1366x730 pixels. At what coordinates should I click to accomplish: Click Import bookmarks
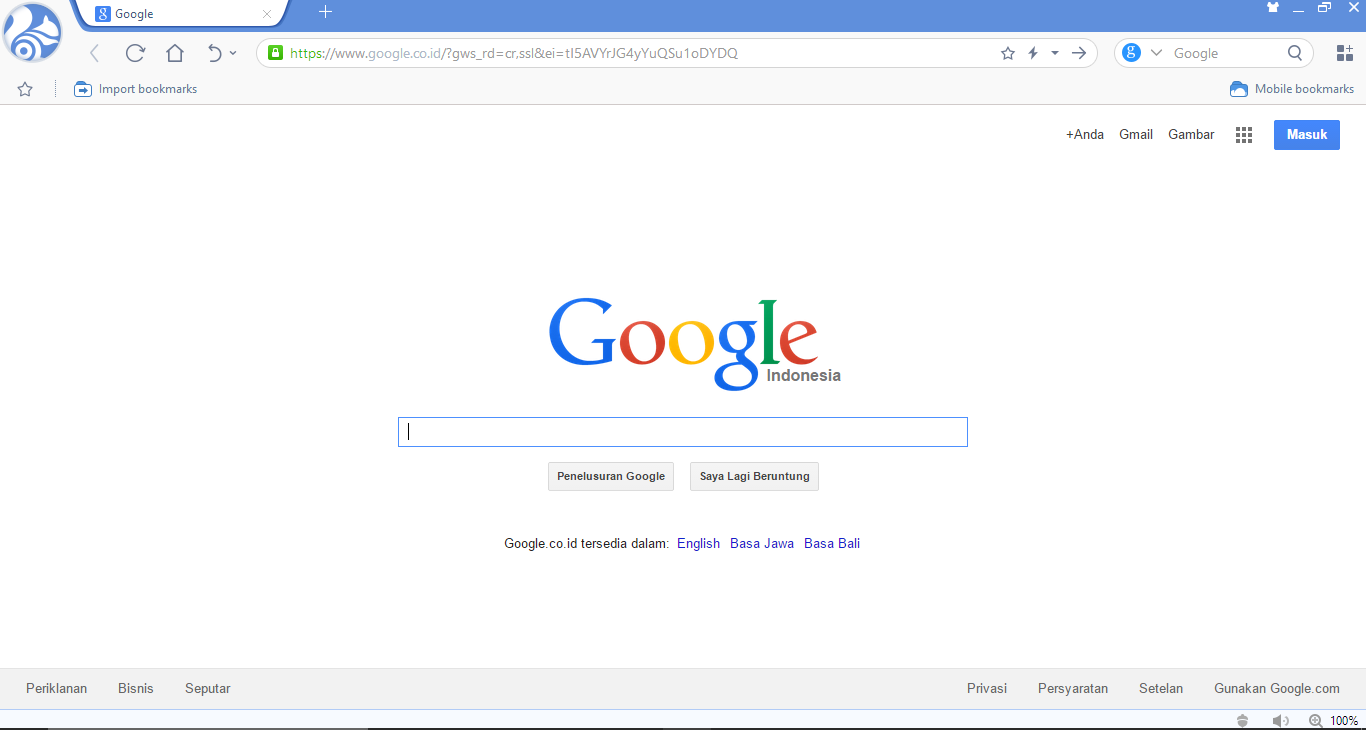(x=136, y=89)
